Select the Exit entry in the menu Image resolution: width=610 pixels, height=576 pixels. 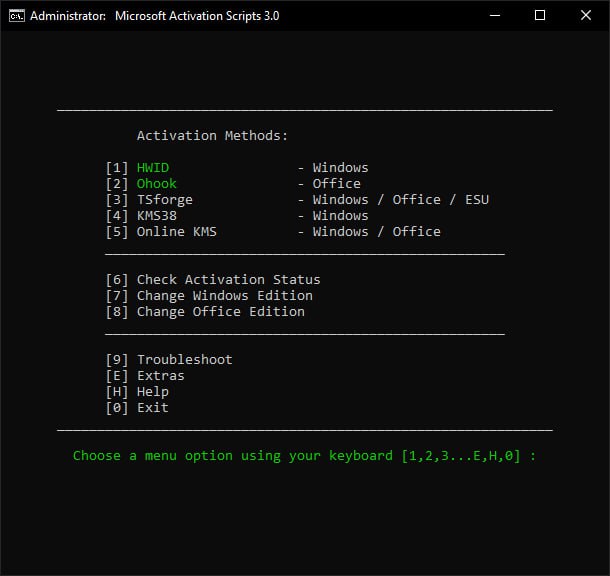152,408
